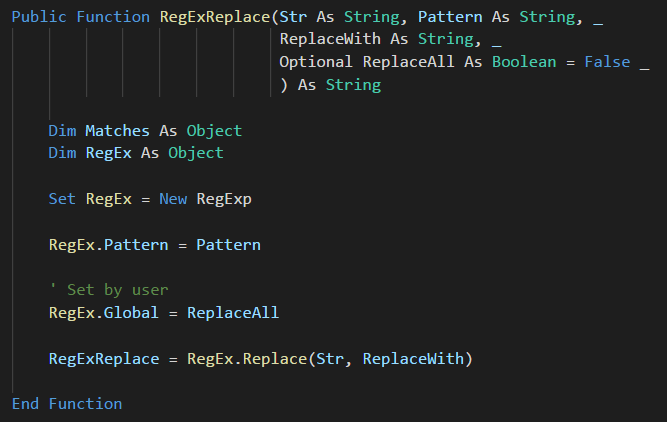Select the Boolean type keyword
The height and width of the screenshot is (422, 667).
[524, 62]
